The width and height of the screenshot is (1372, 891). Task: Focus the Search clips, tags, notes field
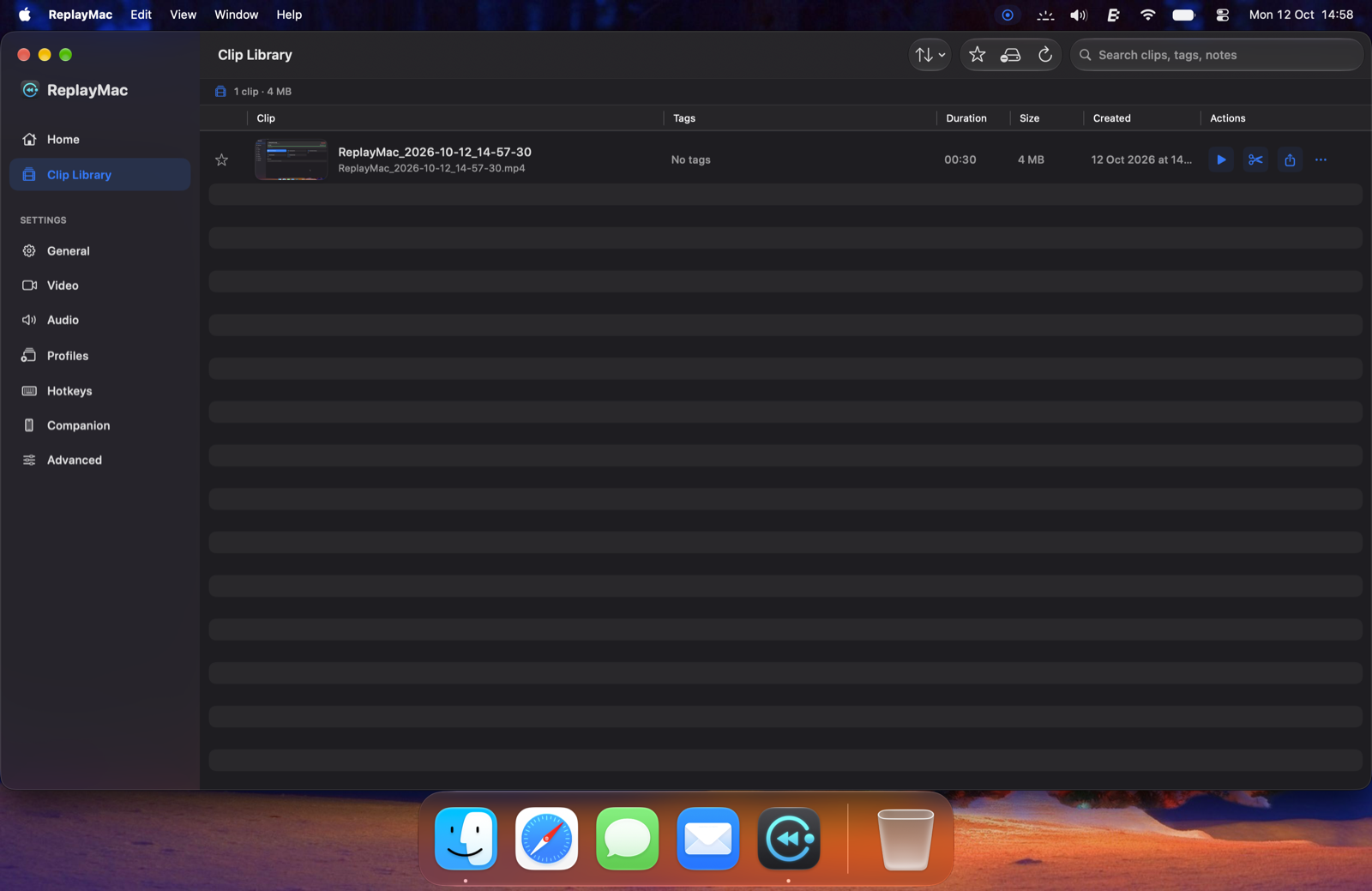(x=1217, y=55)
